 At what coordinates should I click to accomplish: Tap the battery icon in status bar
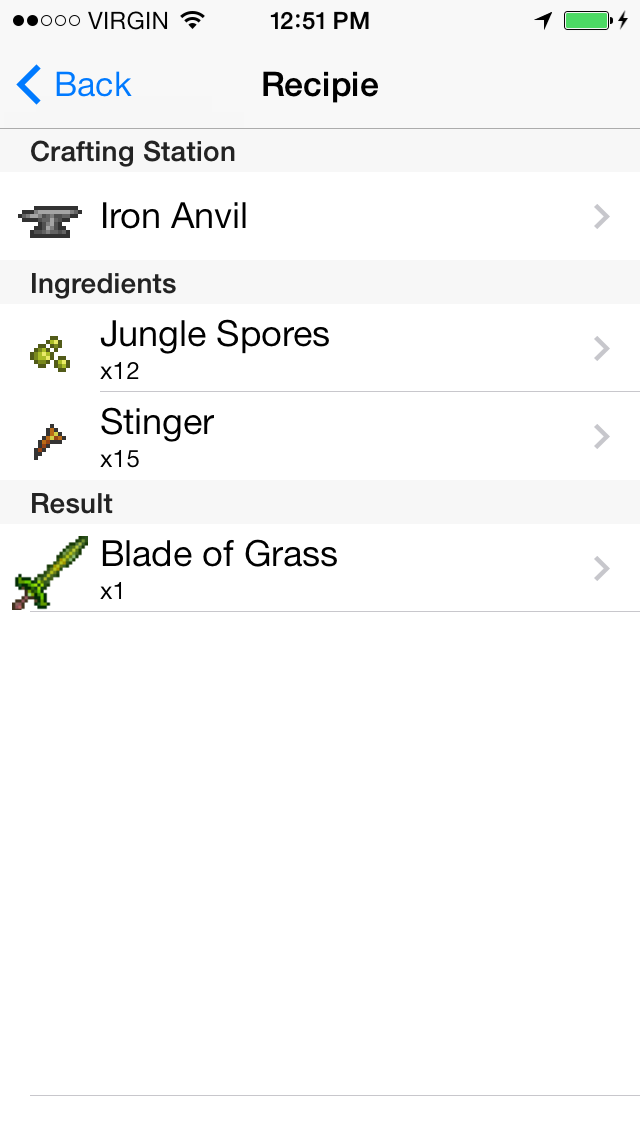587,21
